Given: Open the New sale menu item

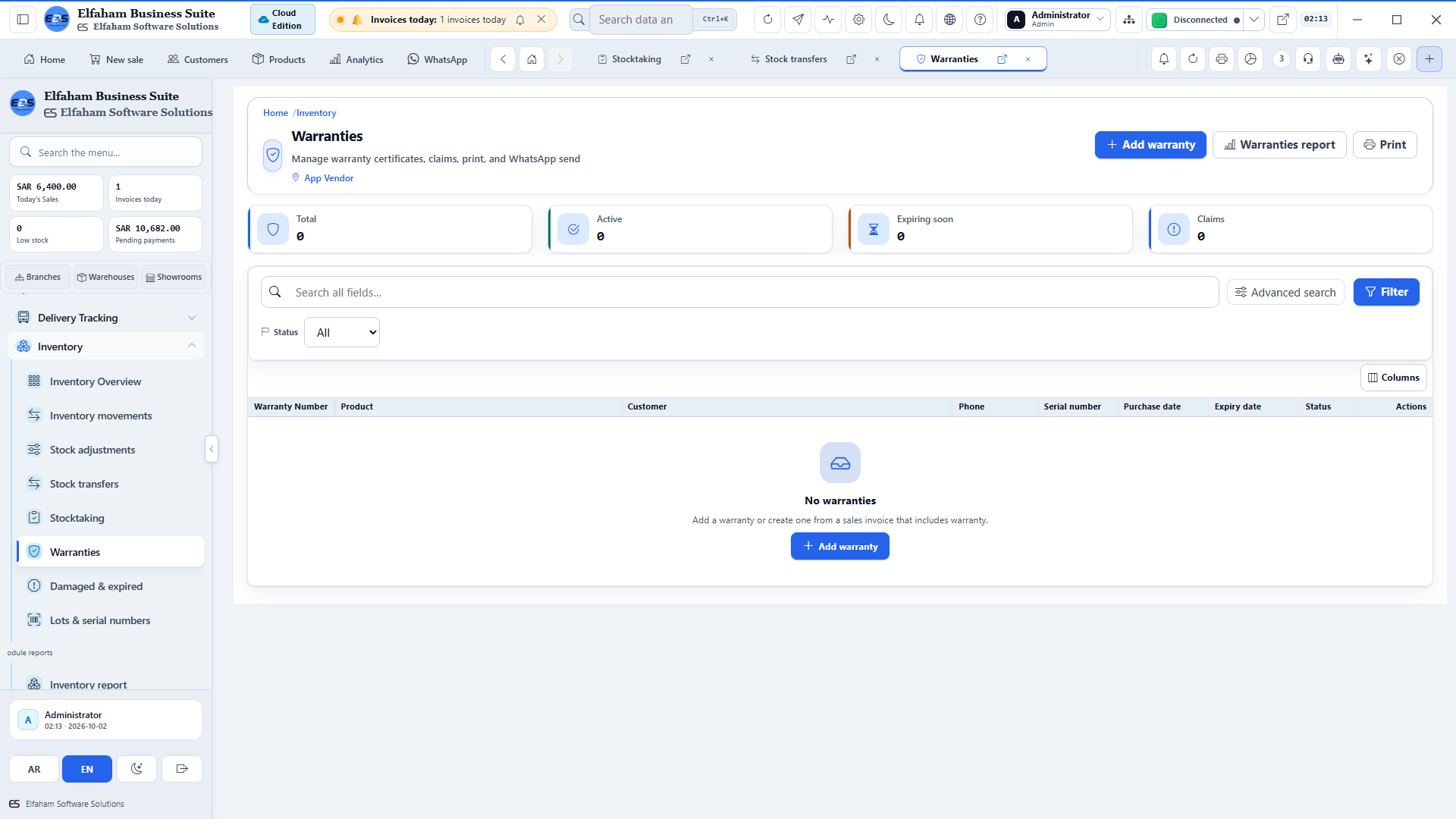Looking at the screenshot, I should [117, 59].
